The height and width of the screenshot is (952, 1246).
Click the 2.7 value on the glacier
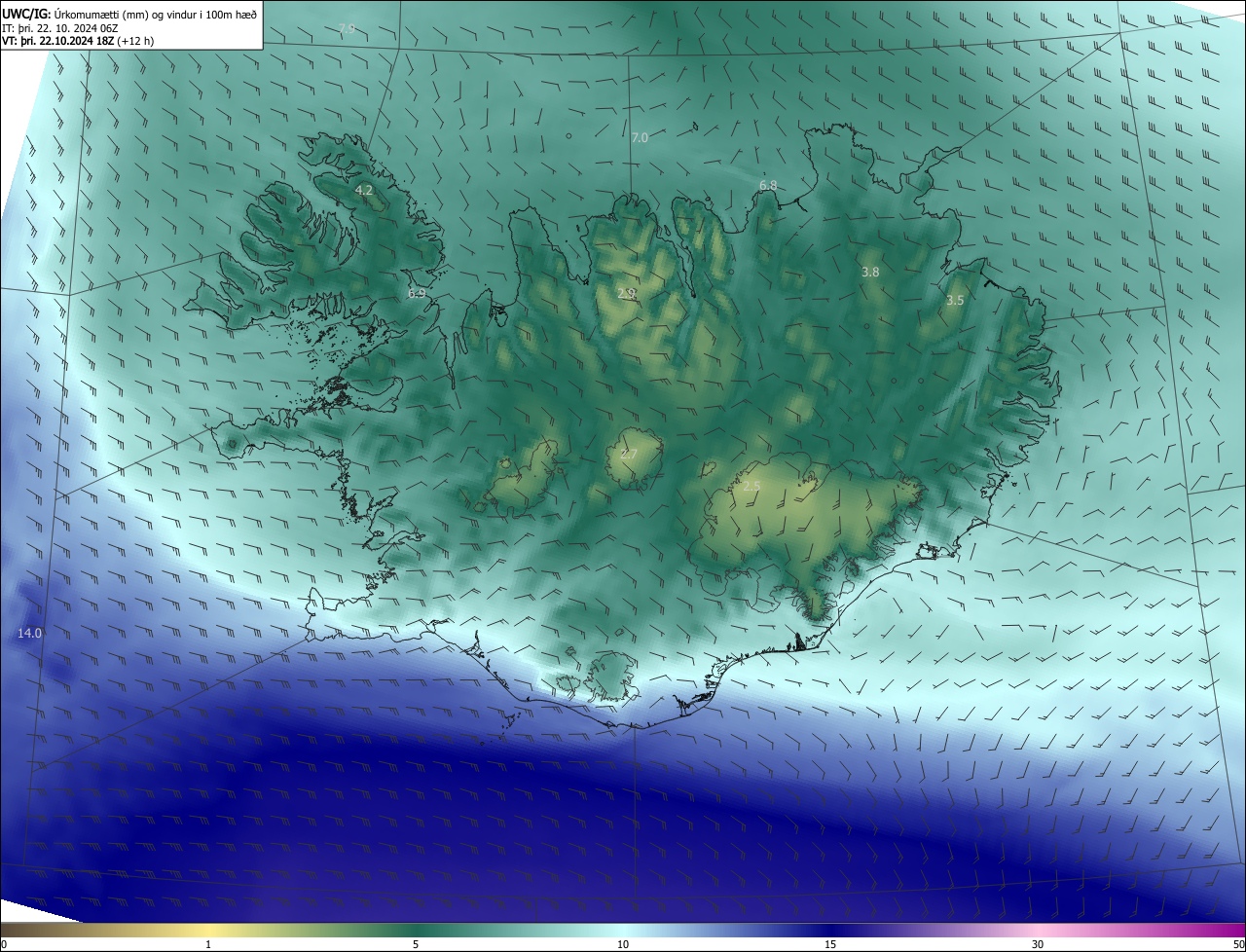(x=628, y=455)
